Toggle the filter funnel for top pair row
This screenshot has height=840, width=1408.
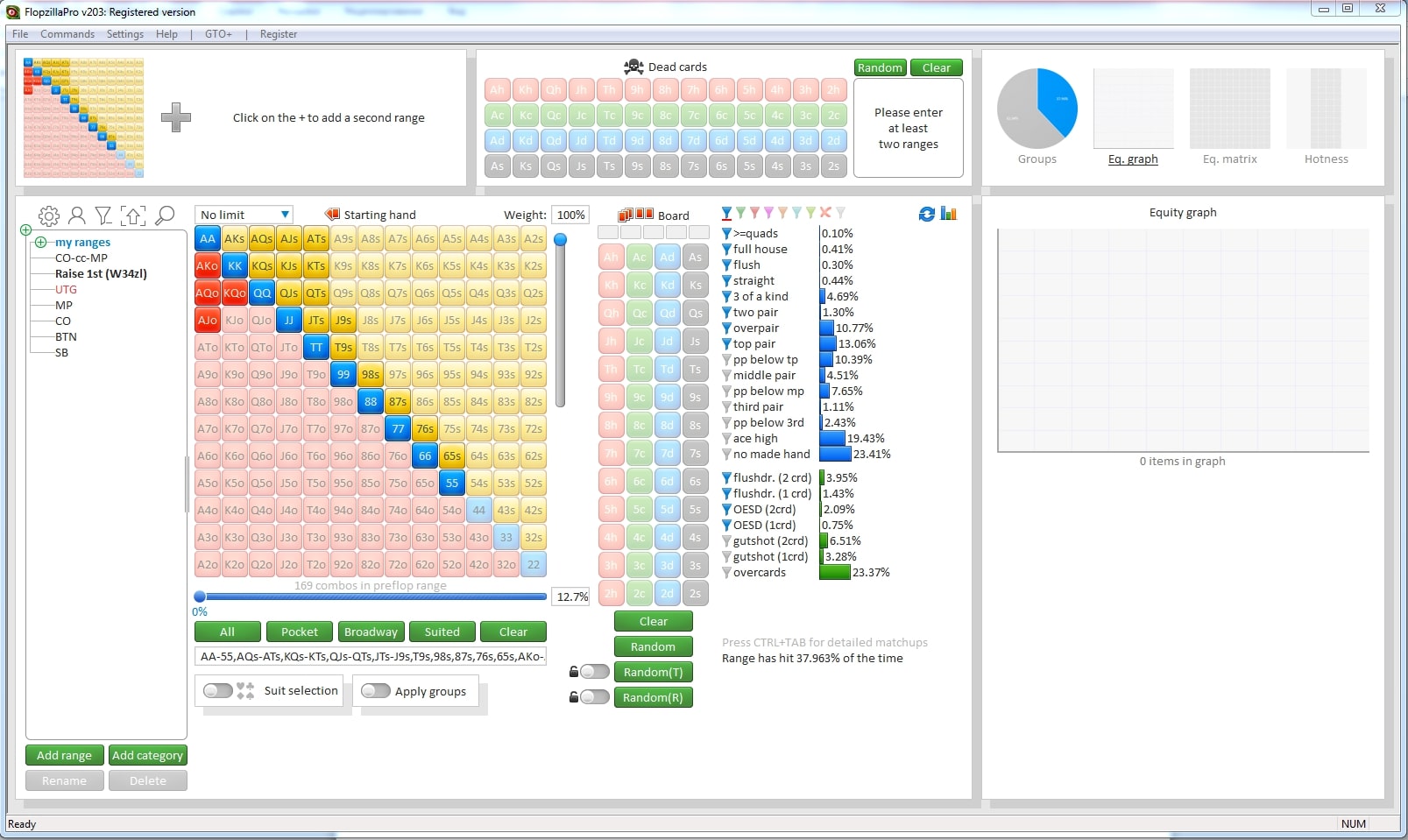click(x=726, y=344)
